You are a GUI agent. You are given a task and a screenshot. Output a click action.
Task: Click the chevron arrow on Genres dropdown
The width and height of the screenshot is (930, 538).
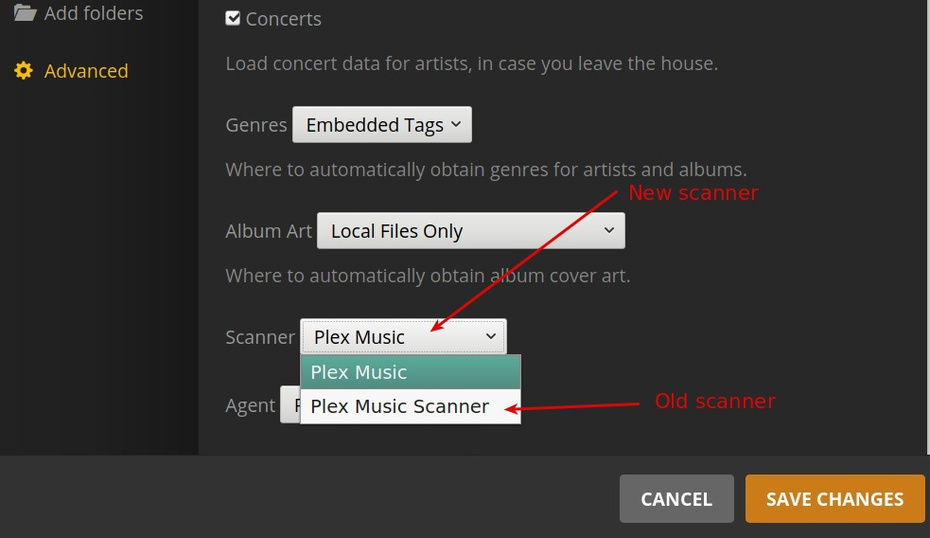coord(455,125)
